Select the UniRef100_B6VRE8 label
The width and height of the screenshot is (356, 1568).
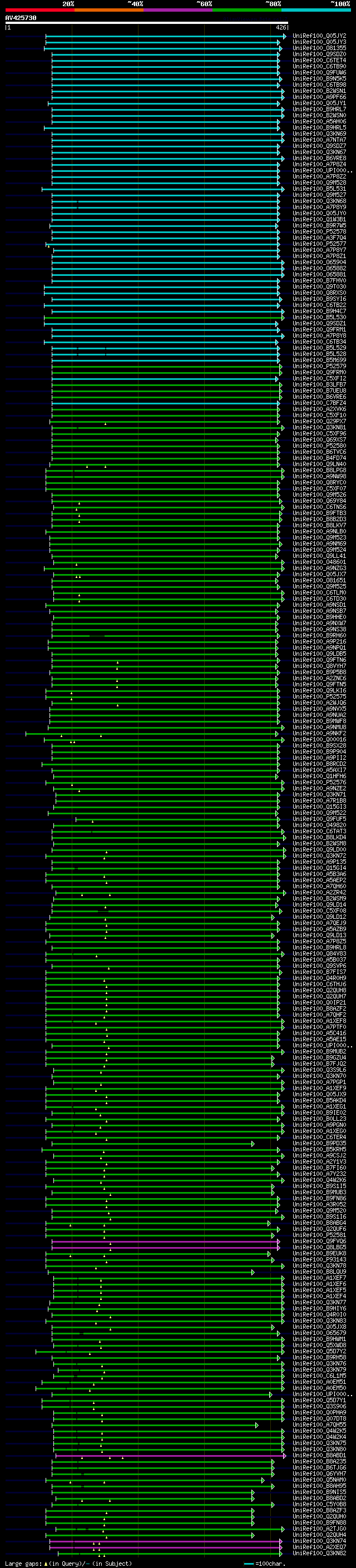(319, 159)
